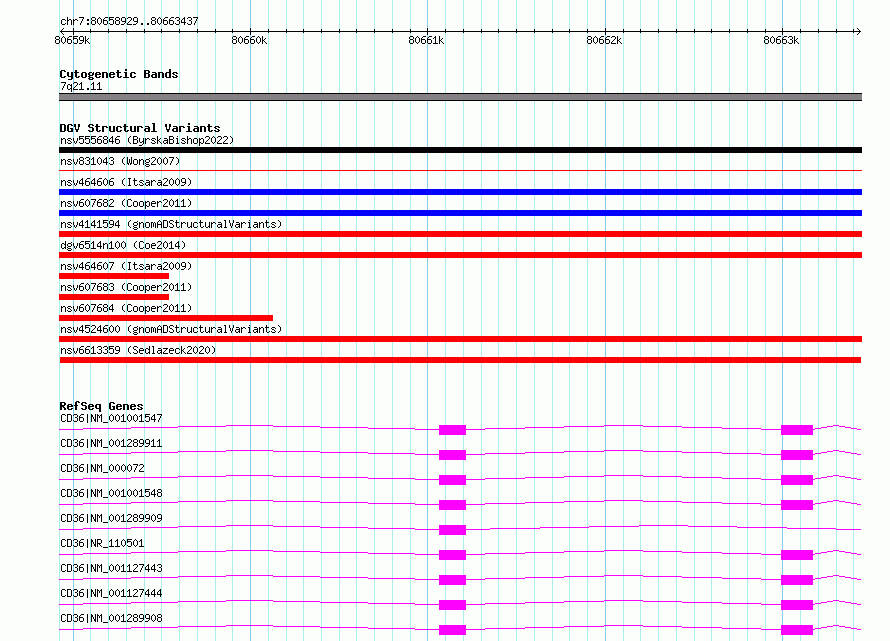The height and width of the screenshot is (641, 890).
Task: Click the CD36|NM_001127444 transcript label
Action: 111,593
